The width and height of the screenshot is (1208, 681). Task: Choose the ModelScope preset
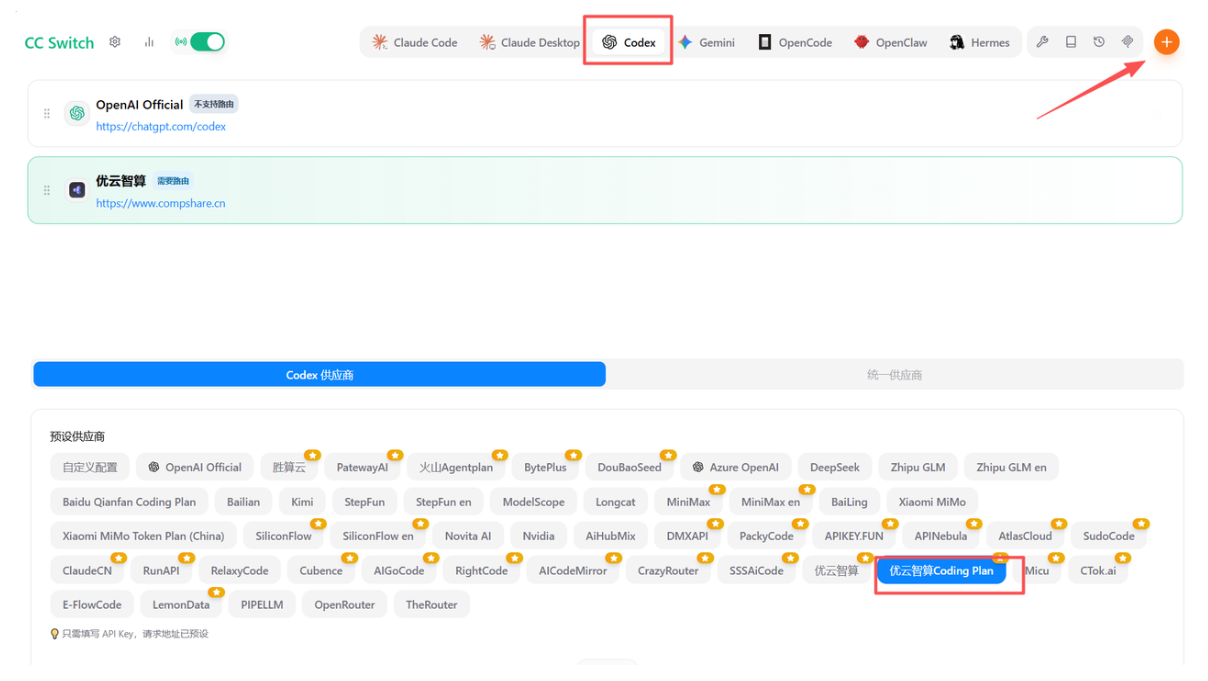(533, 502)
